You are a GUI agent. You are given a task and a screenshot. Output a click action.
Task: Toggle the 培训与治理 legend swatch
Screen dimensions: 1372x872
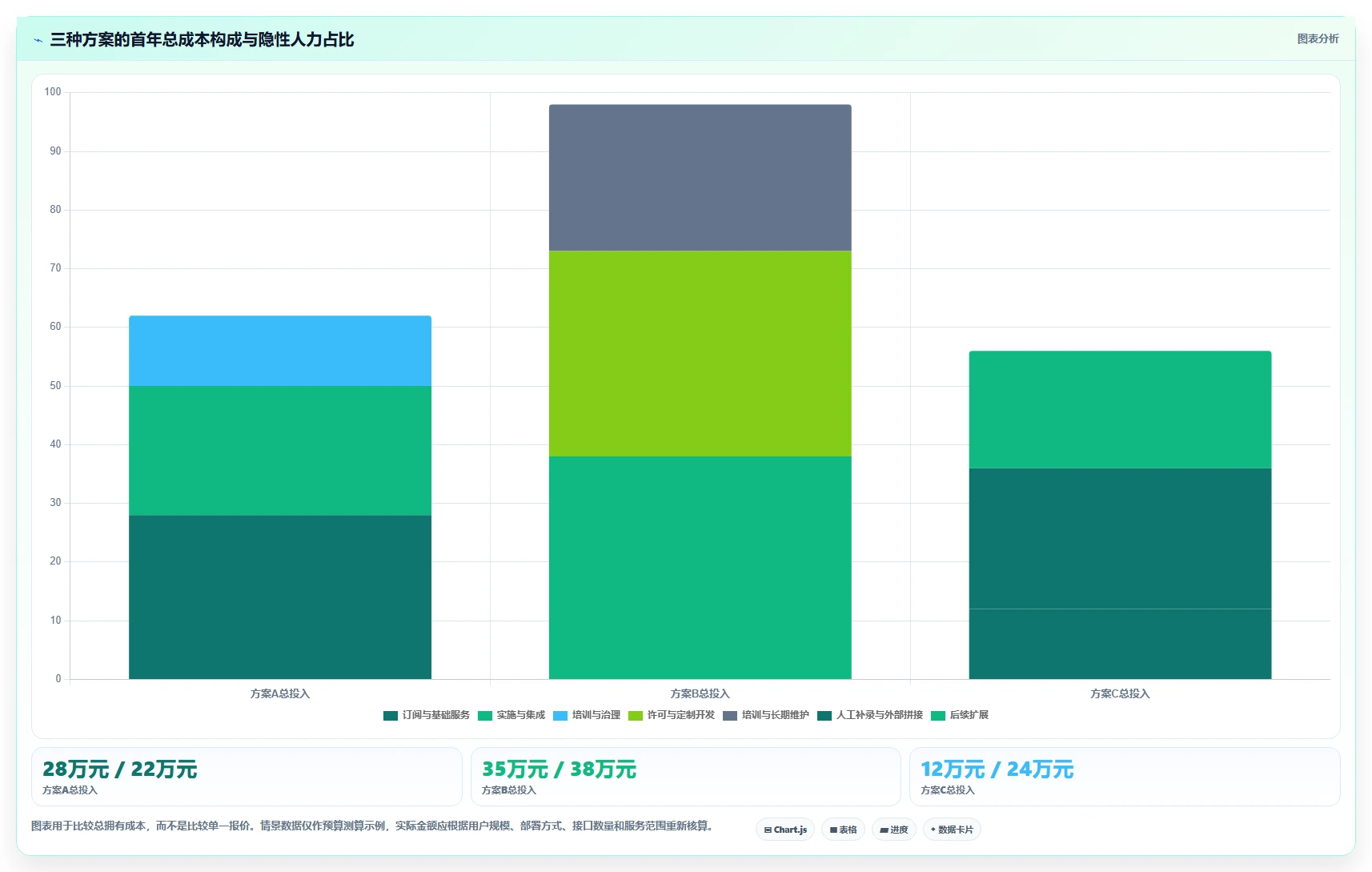tap(560, 715)
